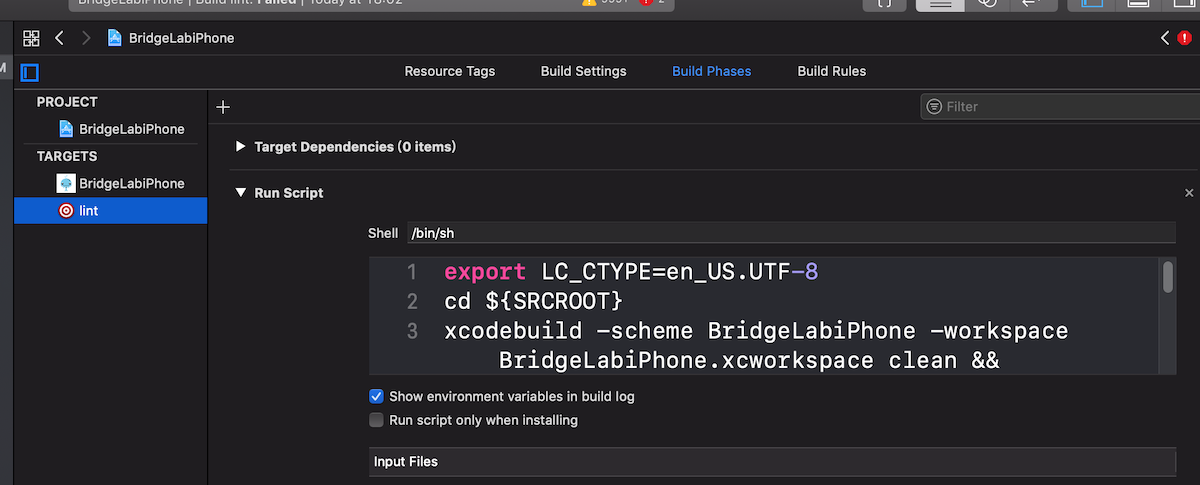The image size is (1200, 485).
Task: Select BridgeLabiPhone app target
Action: [121, 183]
